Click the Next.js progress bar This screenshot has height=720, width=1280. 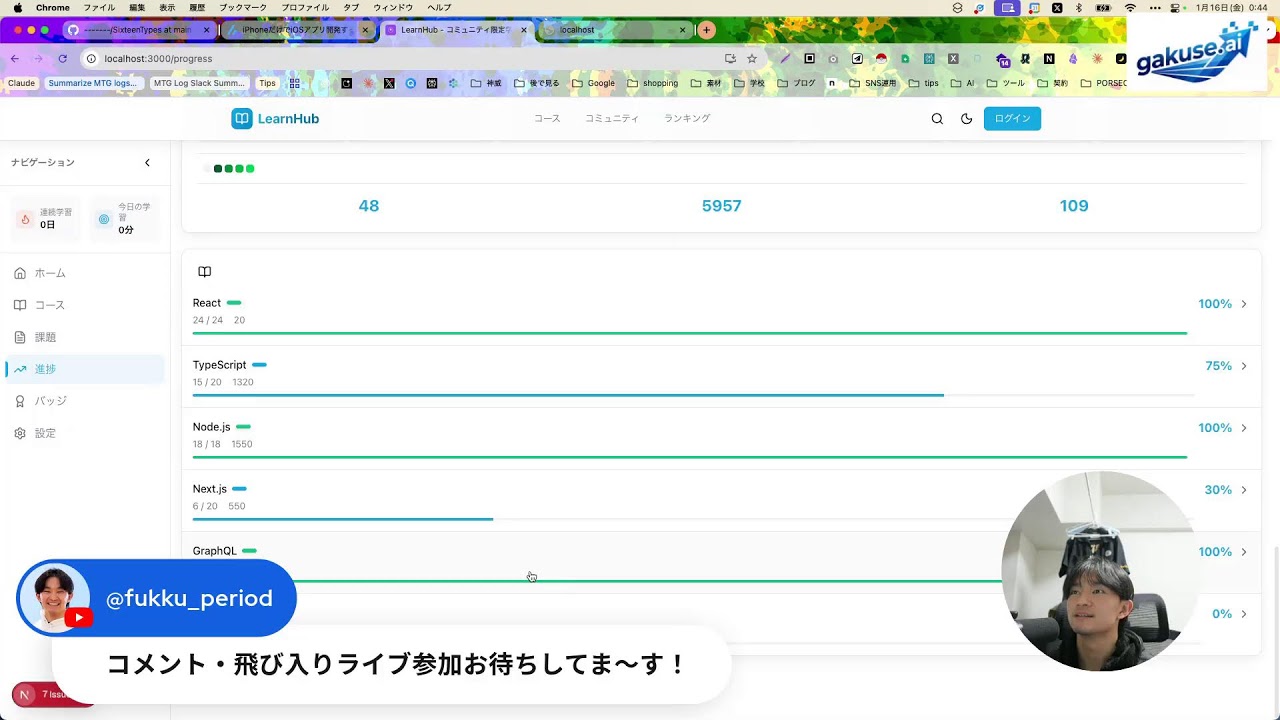click(x=693, y=519)
